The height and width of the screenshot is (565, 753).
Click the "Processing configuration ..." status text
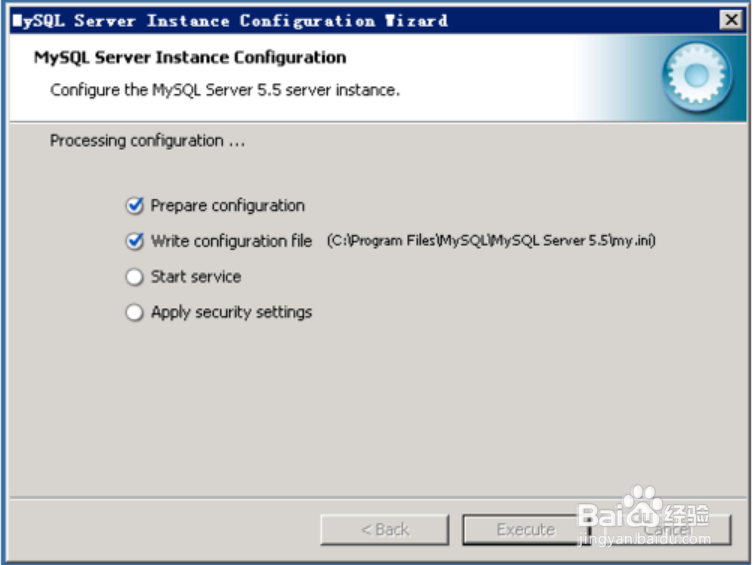click(x=147, y=141)
